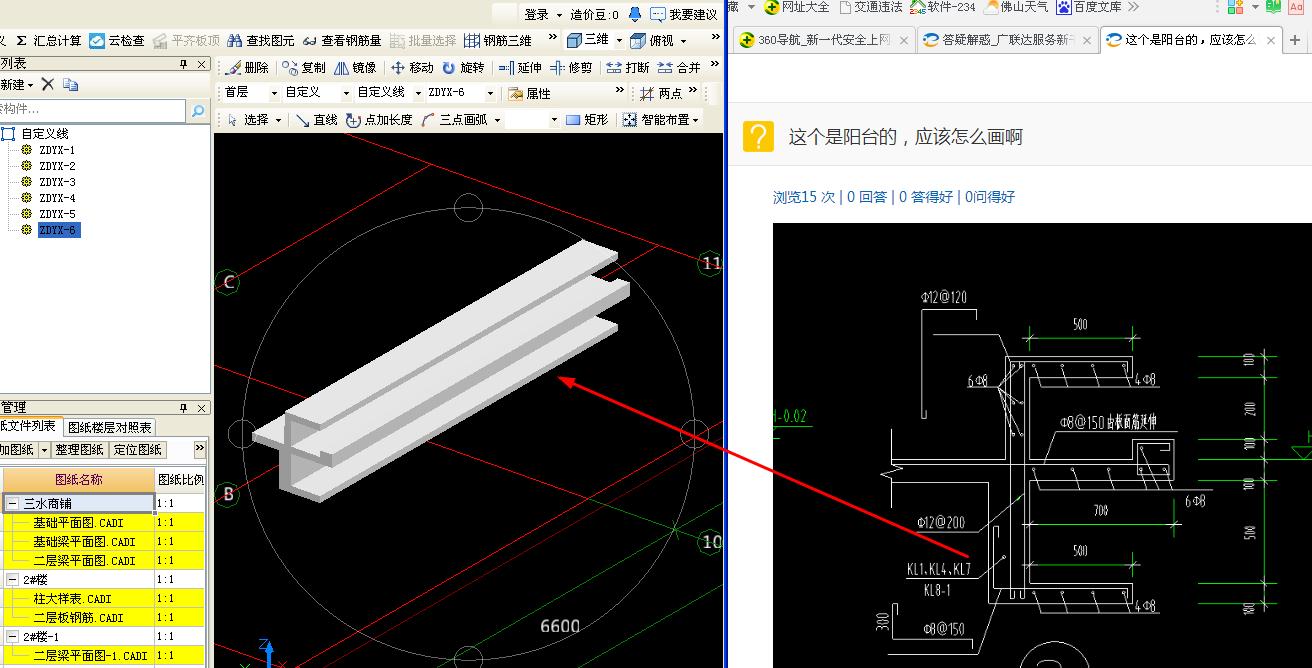1312x668 pixels.
Task: Select ZDYX-3 in component tree
Action: pyautogui.click(x=57, y=182)
